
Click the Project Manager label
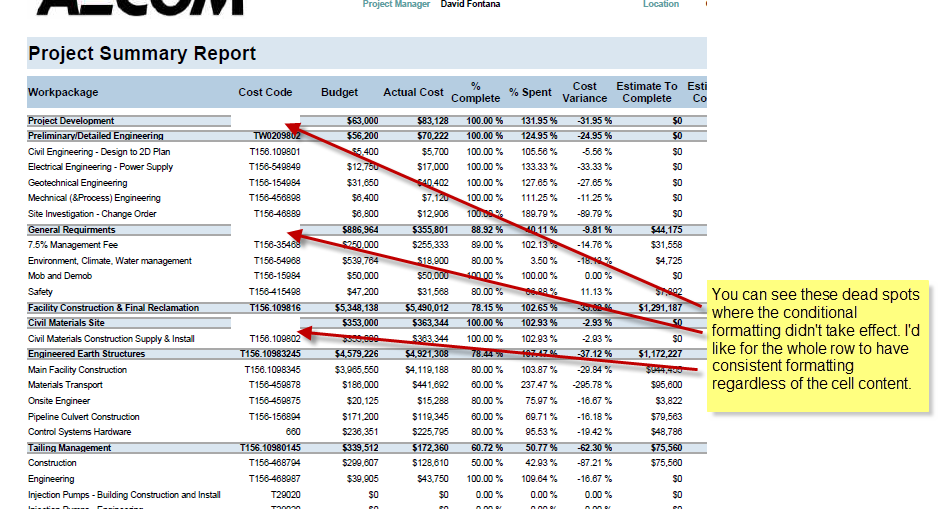[x=396, y=4]
